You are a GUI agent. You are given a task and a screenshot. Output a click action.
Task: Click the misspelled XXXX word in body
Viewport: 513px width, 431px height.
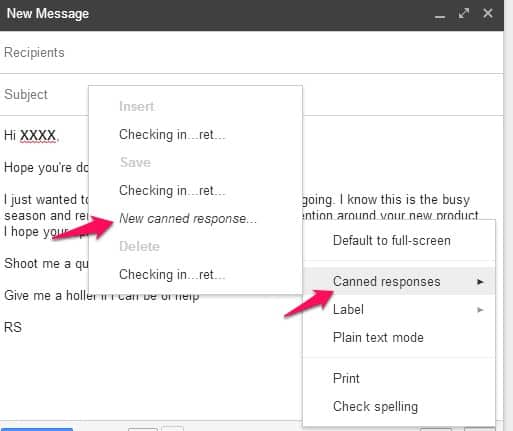click(x=38, y=136)
